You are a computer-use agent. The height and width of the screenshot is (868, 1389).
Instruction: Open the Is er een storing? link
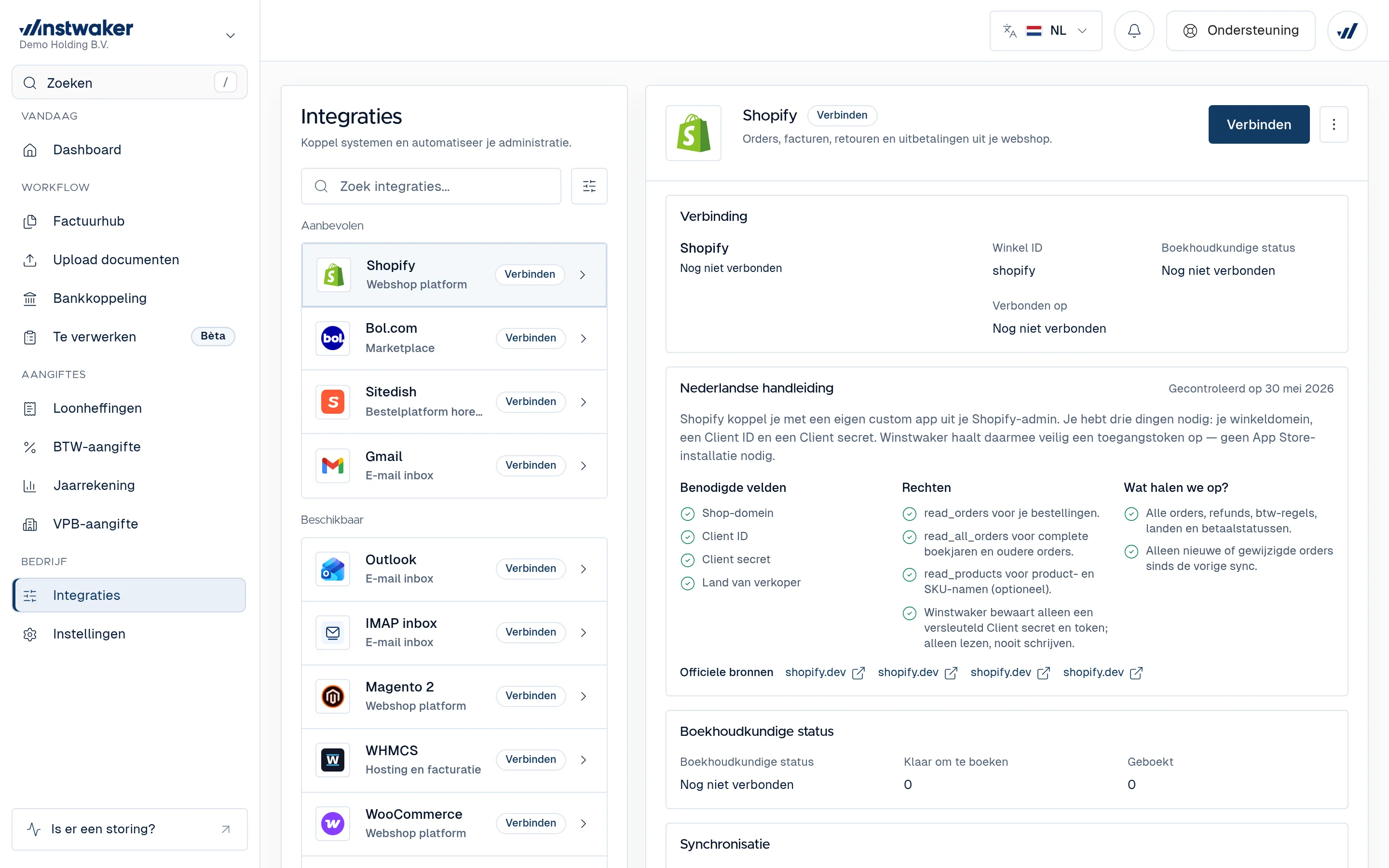130,829
